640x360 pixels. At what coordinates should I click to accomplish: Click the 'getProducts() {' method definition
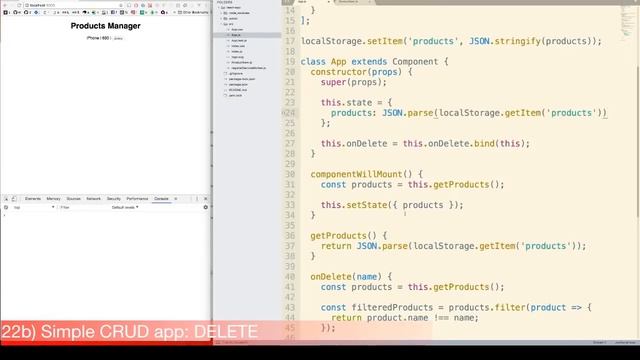point(348,236)
